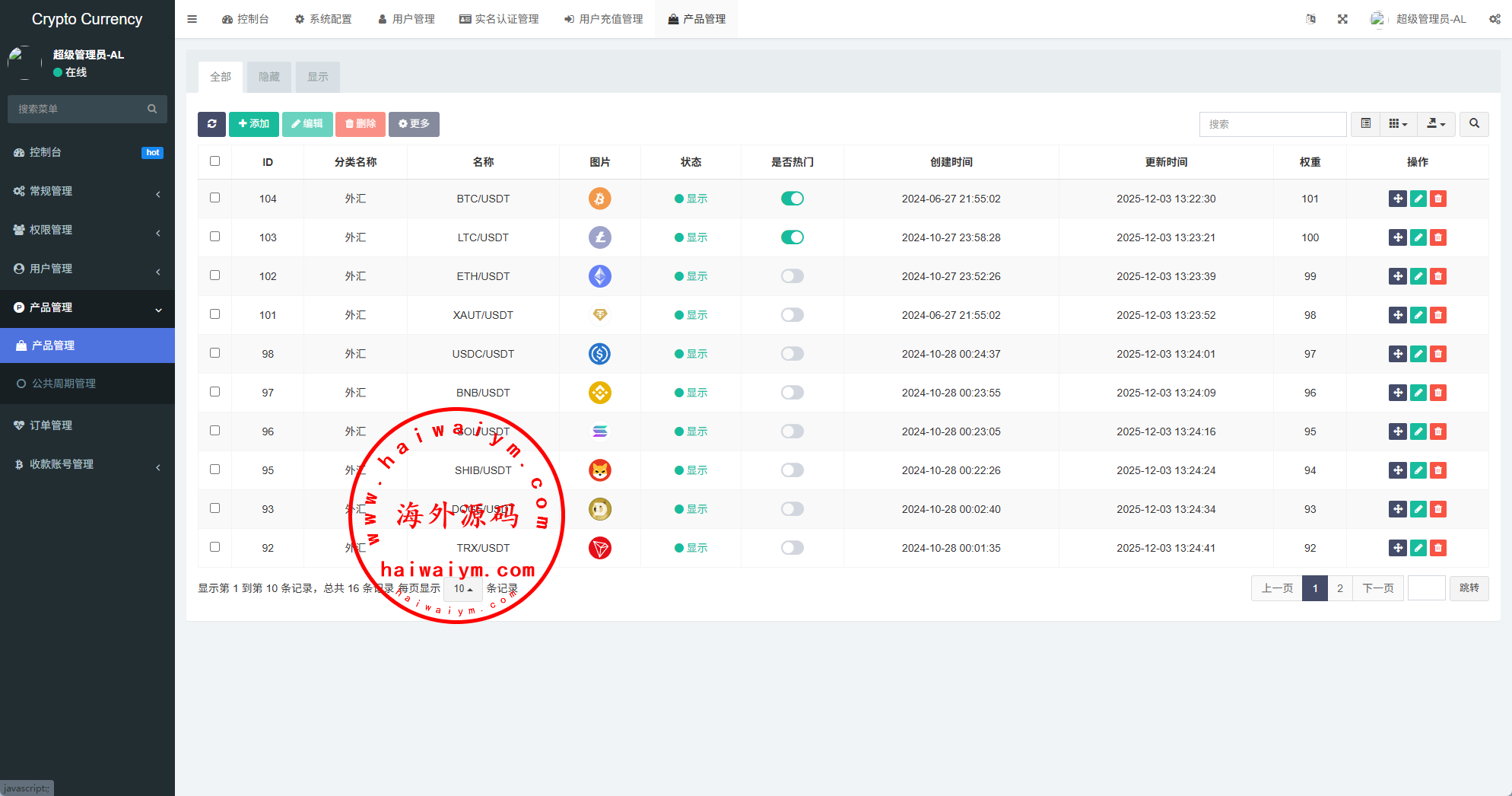Expand the 权限管理 sidebar menu
1512x796 pixels.
tap(87, 230)
